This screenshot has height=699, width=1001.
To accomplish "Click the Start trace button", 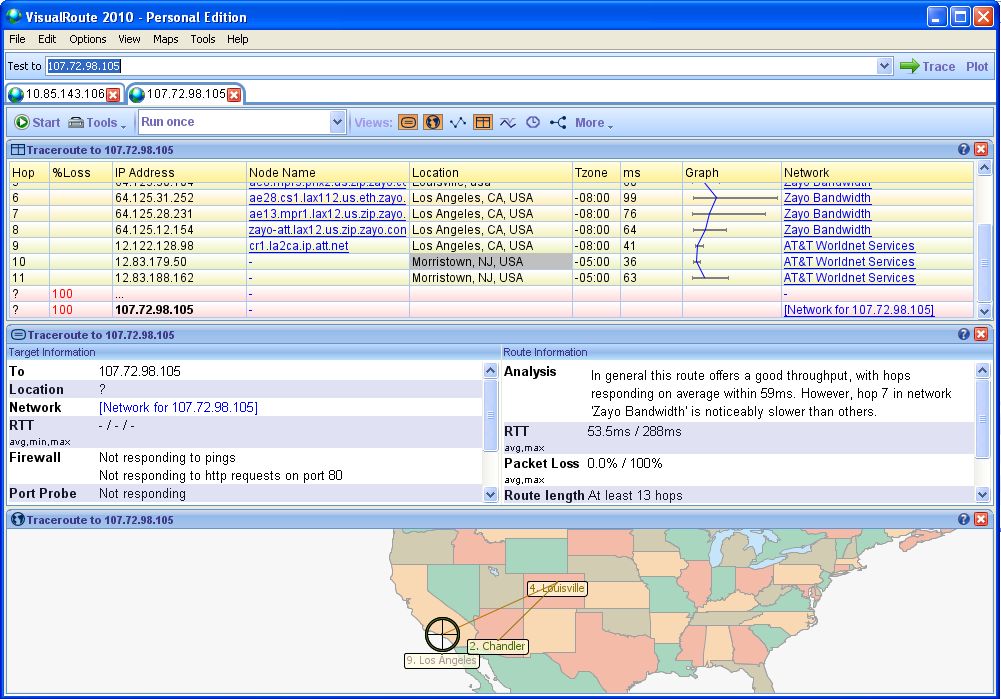I will coord(37,122).
